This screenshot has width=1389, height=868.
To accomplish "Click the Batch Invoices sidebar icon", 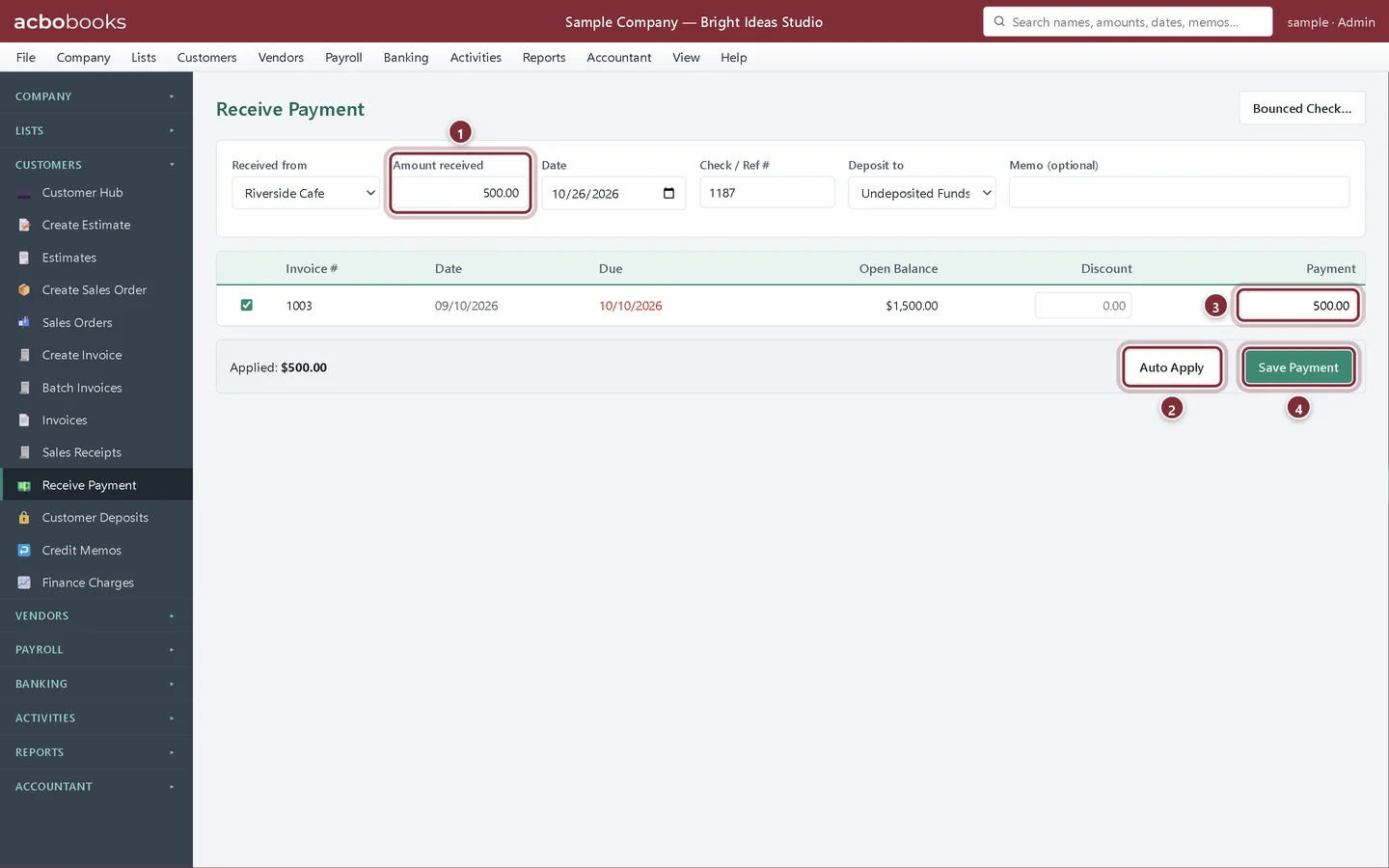I will coord(24,388).
